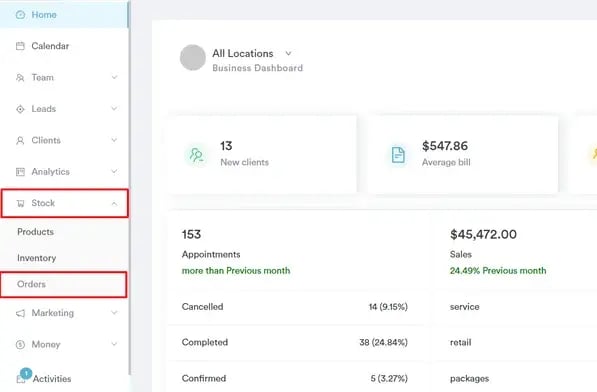The image size is (597, 392).
Task: Select the Clients menu label
Action: point(46,140)
